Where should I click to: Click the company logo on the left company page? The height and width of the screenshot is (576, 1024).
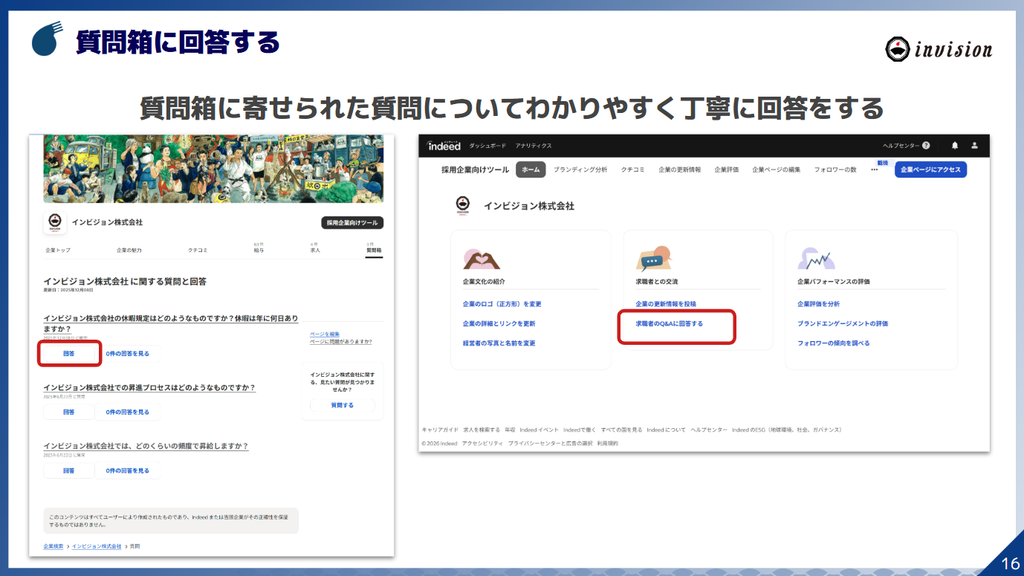tap(55, 223)
